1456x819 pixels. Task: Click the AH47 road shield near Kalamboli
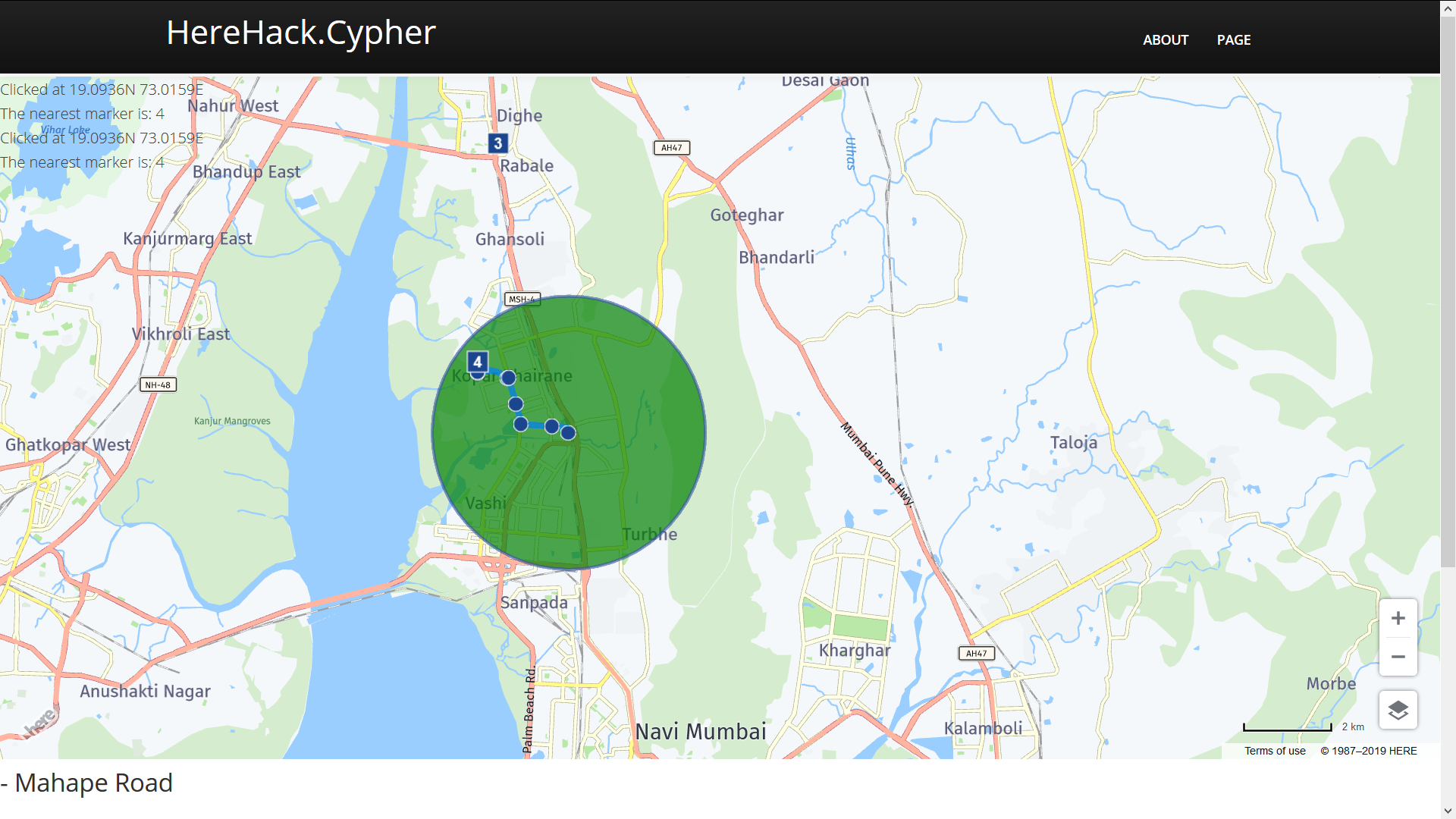click(x=976, y=653)
